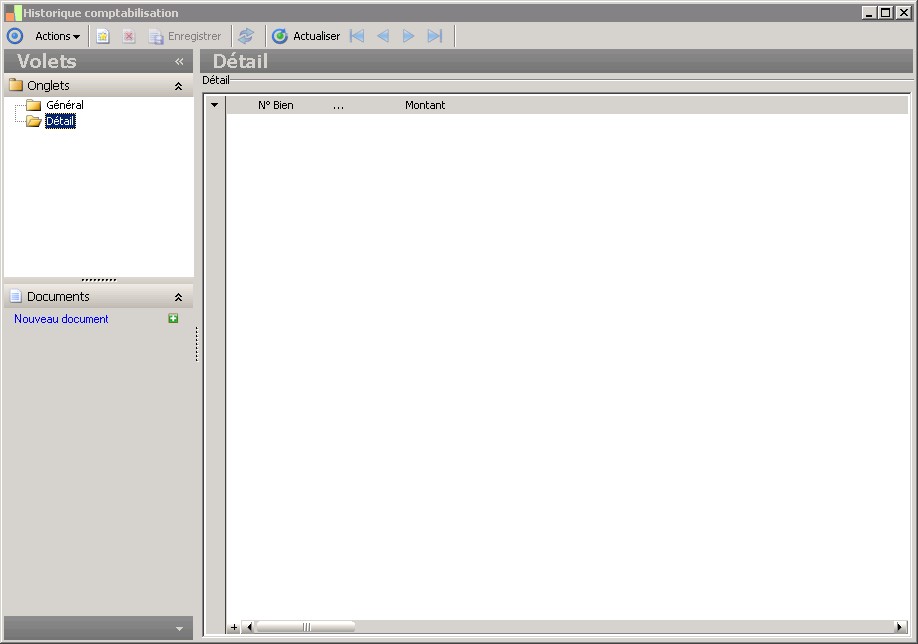Click the Nouveau document link
The height and width of the screenshot is (644, 918).
tap(61, 319)
